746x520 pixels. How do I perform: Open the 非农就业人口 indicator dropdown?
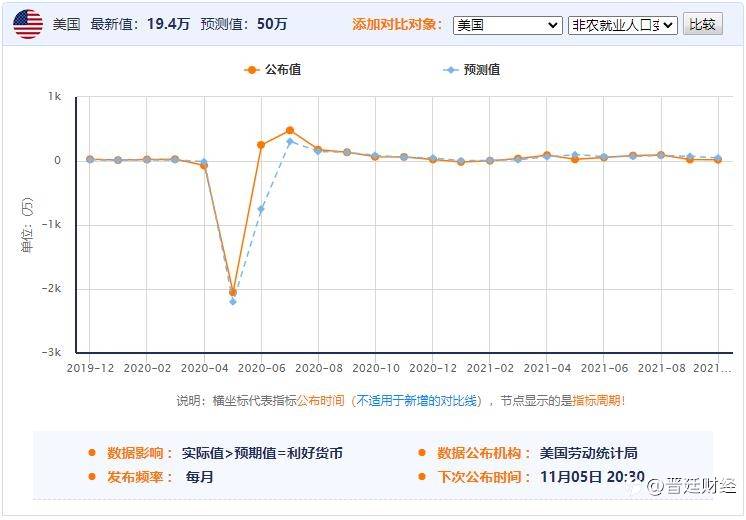(623, 25)
